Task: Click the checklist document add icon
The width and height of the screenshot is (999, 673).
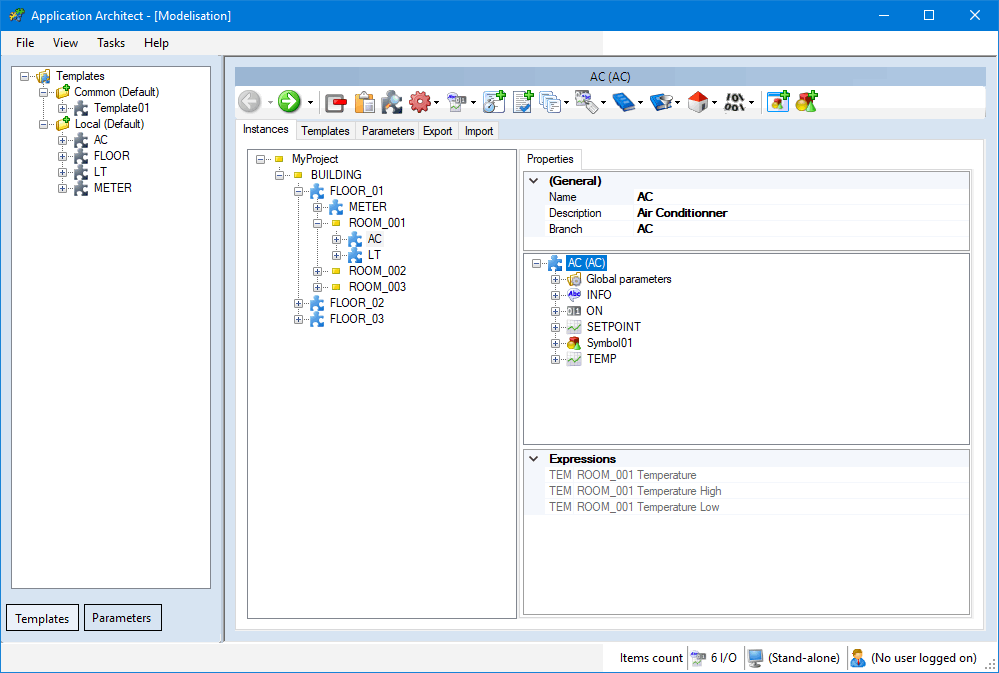Action: tap(523, 102)
